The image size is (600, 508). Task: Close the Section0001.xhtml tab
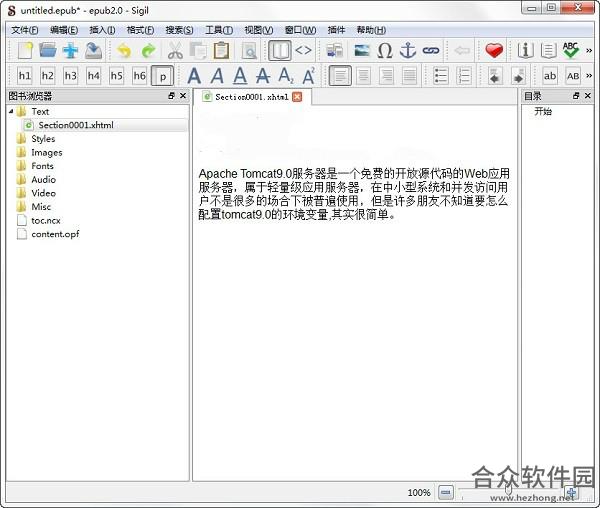[x=297, y=97]
